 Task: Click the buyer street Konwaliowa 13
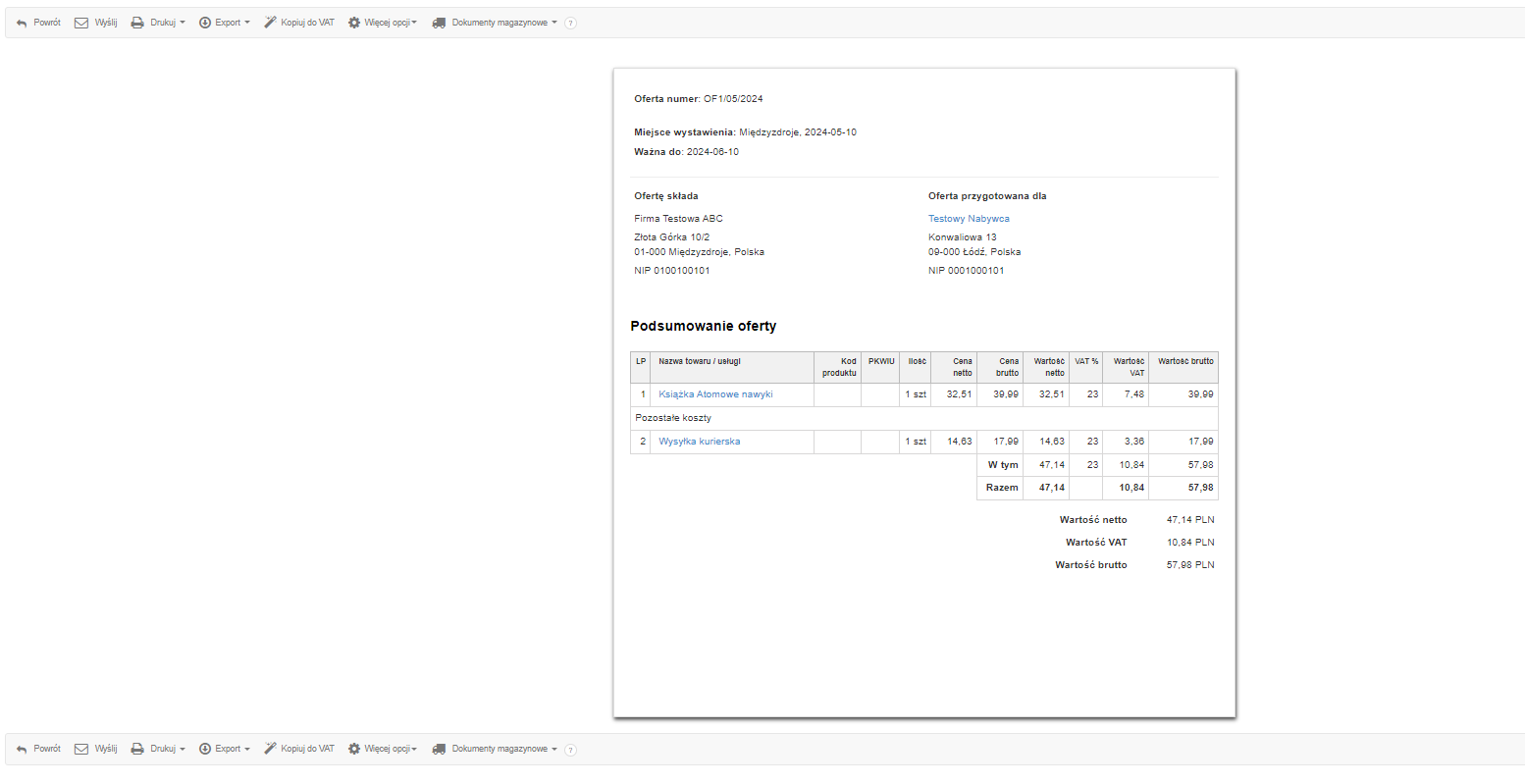963,237
